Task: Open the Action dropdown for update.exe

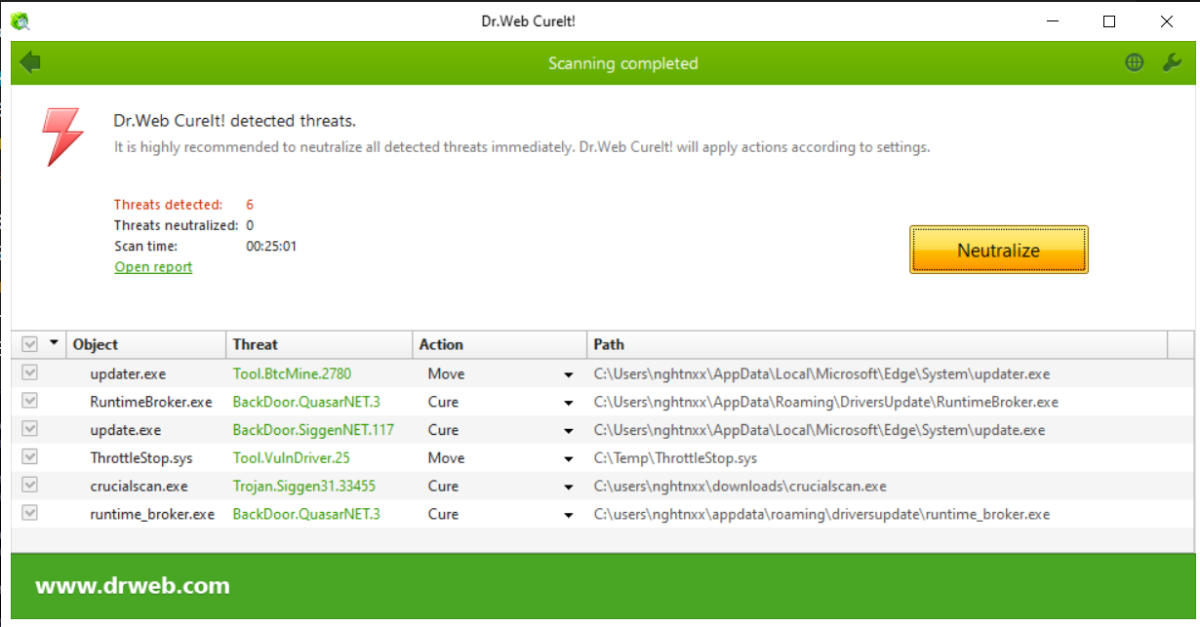Action: (x=569, y=431)
